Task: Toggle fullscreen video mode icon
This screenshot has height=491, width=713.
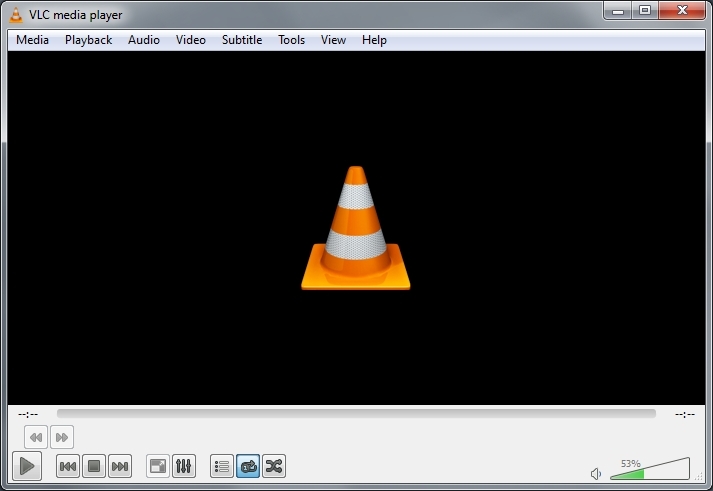Action: (158, 466)
